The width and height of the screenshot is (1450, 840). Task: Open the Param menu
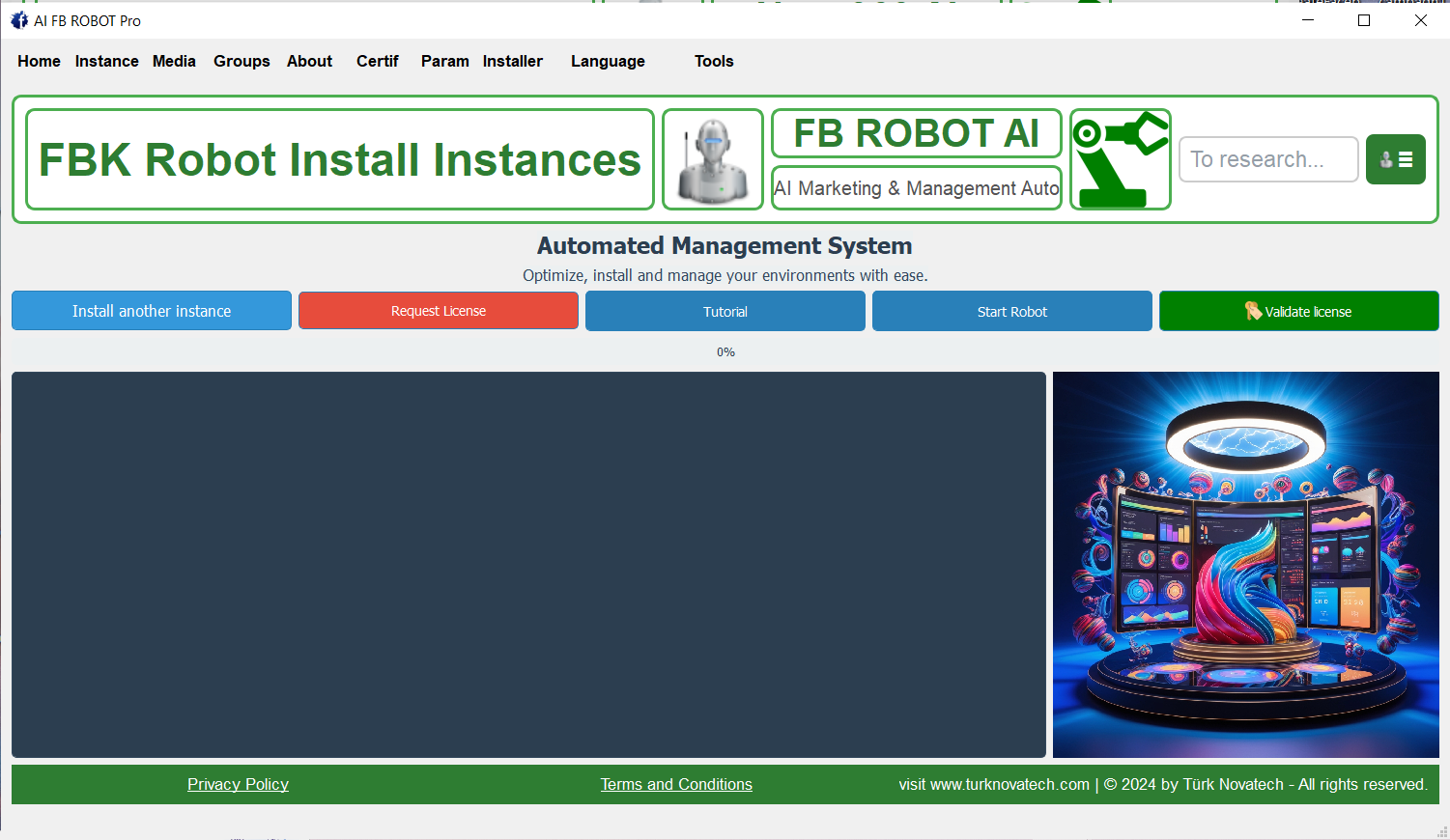click(x=445, y=61)
